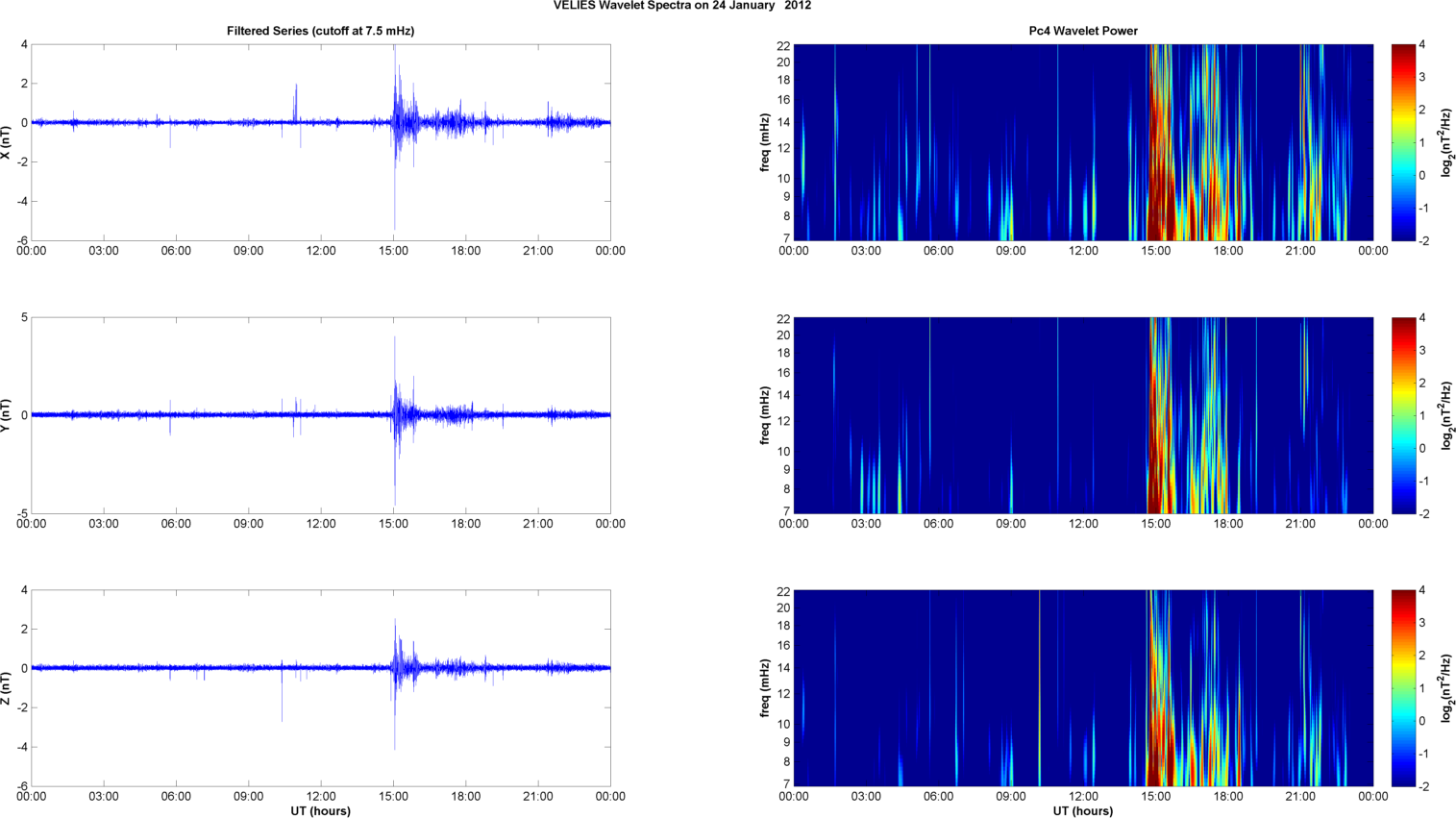
Task: Click the Y component filtered time series plot
Action: click(x=320, y=415)
